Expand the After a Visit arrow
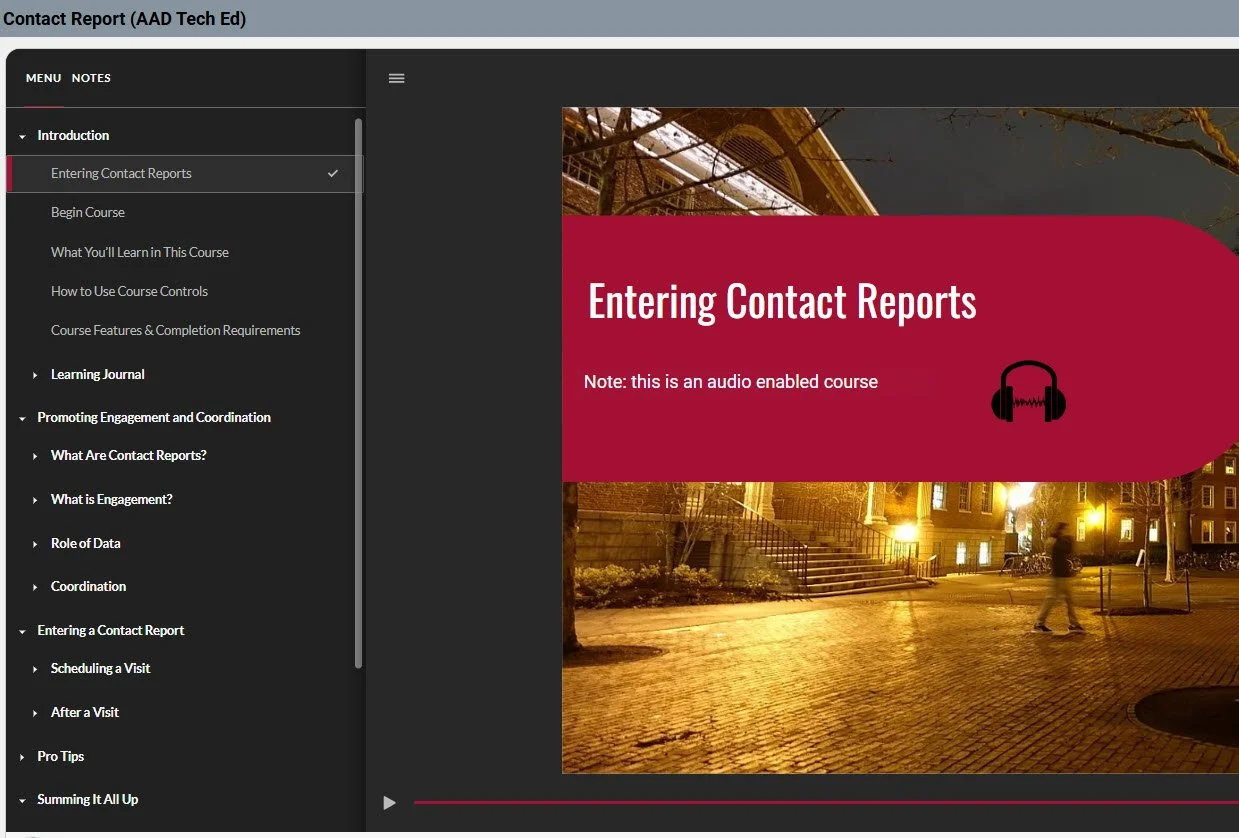 [x=36, y=713]
